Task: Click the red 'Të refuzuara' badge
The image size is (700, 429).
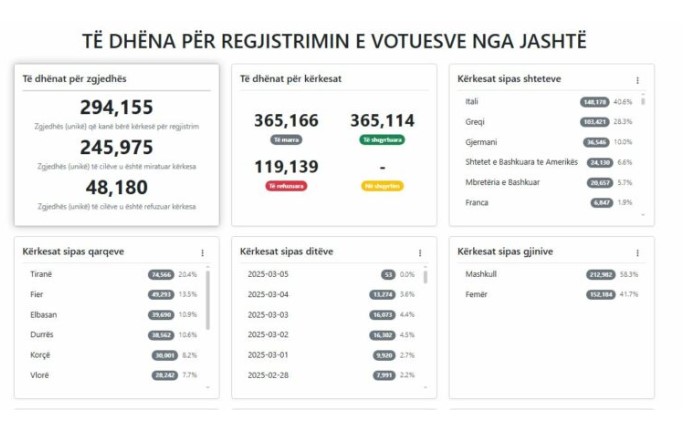Action: click(285, 186)
